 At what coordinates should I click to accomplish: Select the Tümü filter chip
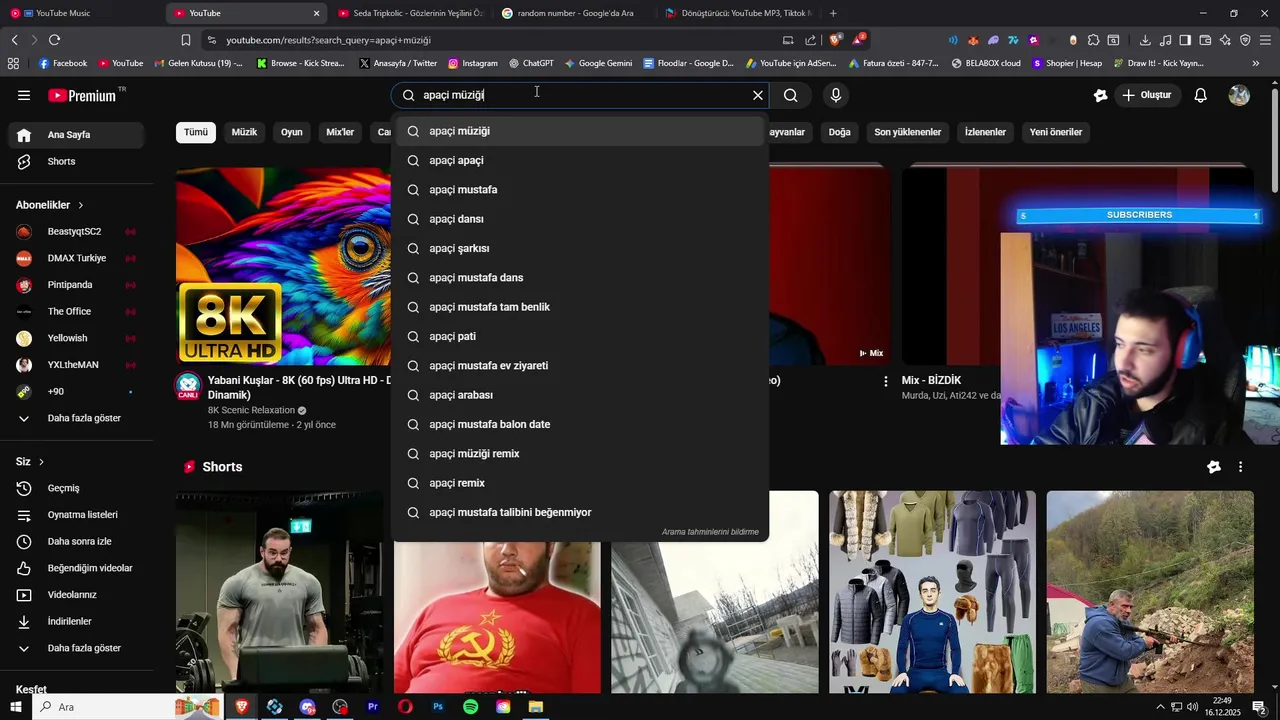[196, 132]
